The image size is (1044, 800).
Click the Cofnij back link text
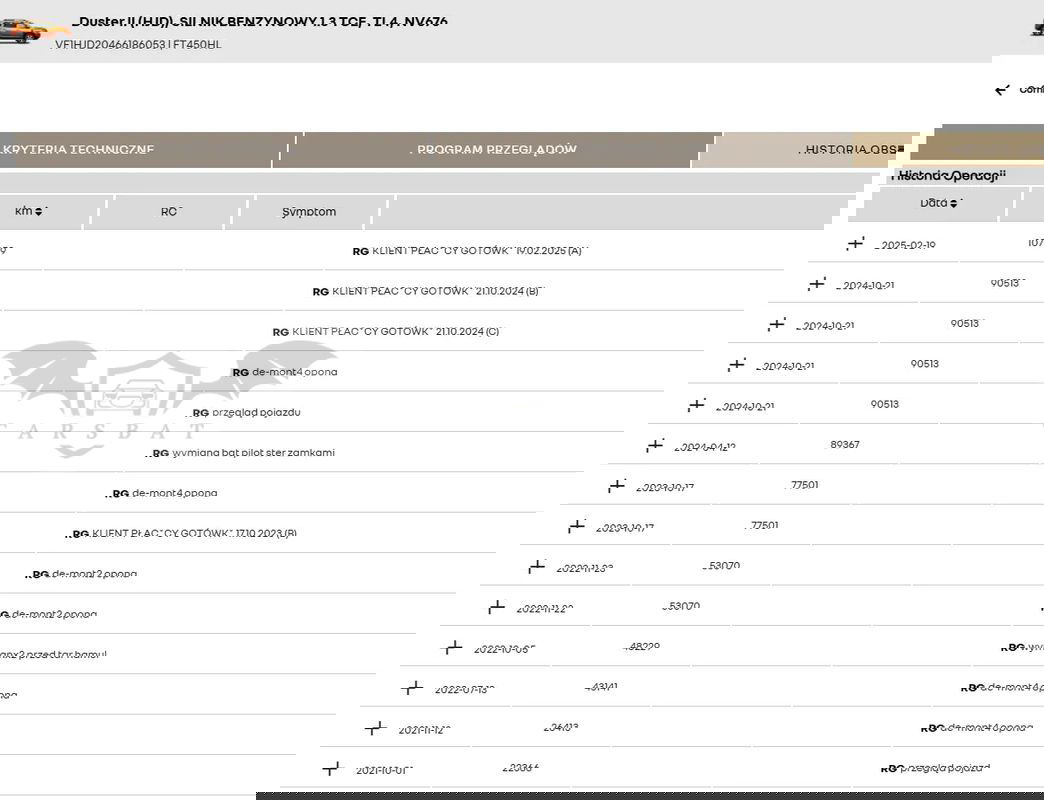pyautogui.click(x=1030, y=90)
